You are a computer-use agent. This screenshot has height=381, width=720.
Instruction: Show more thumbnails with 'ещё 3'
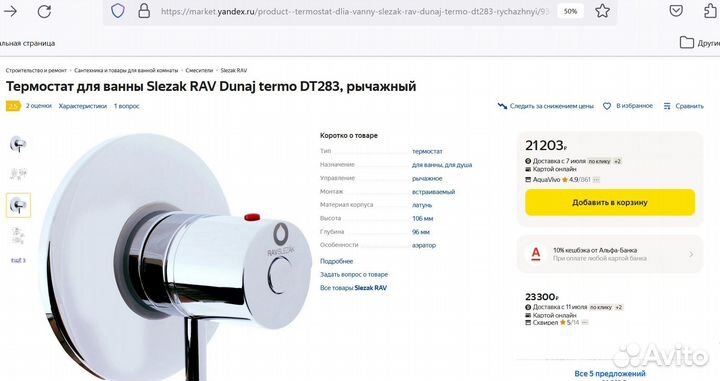tap(18, 260)
